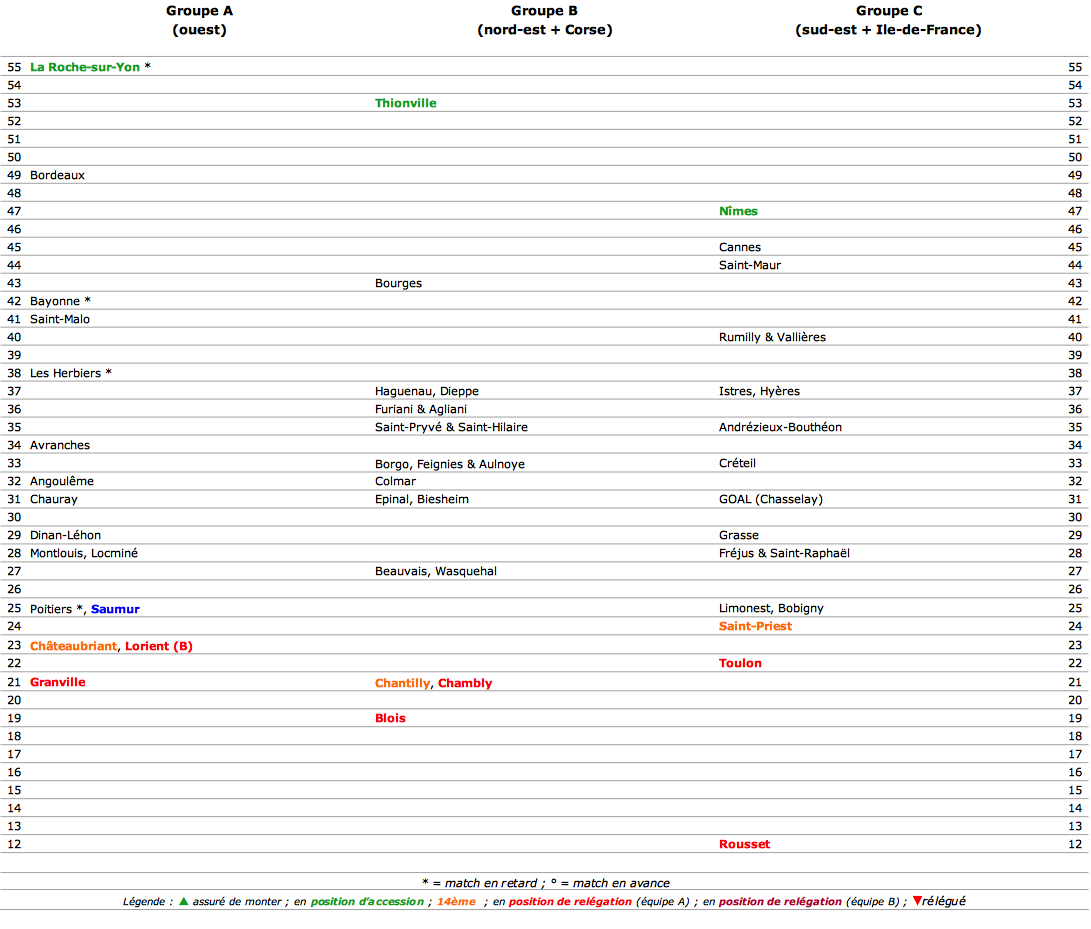Image resolution: width=1091 pixels, height=929 pixels.
Task: Select orange Chantilly team name
Action: [x=402, y=683]
